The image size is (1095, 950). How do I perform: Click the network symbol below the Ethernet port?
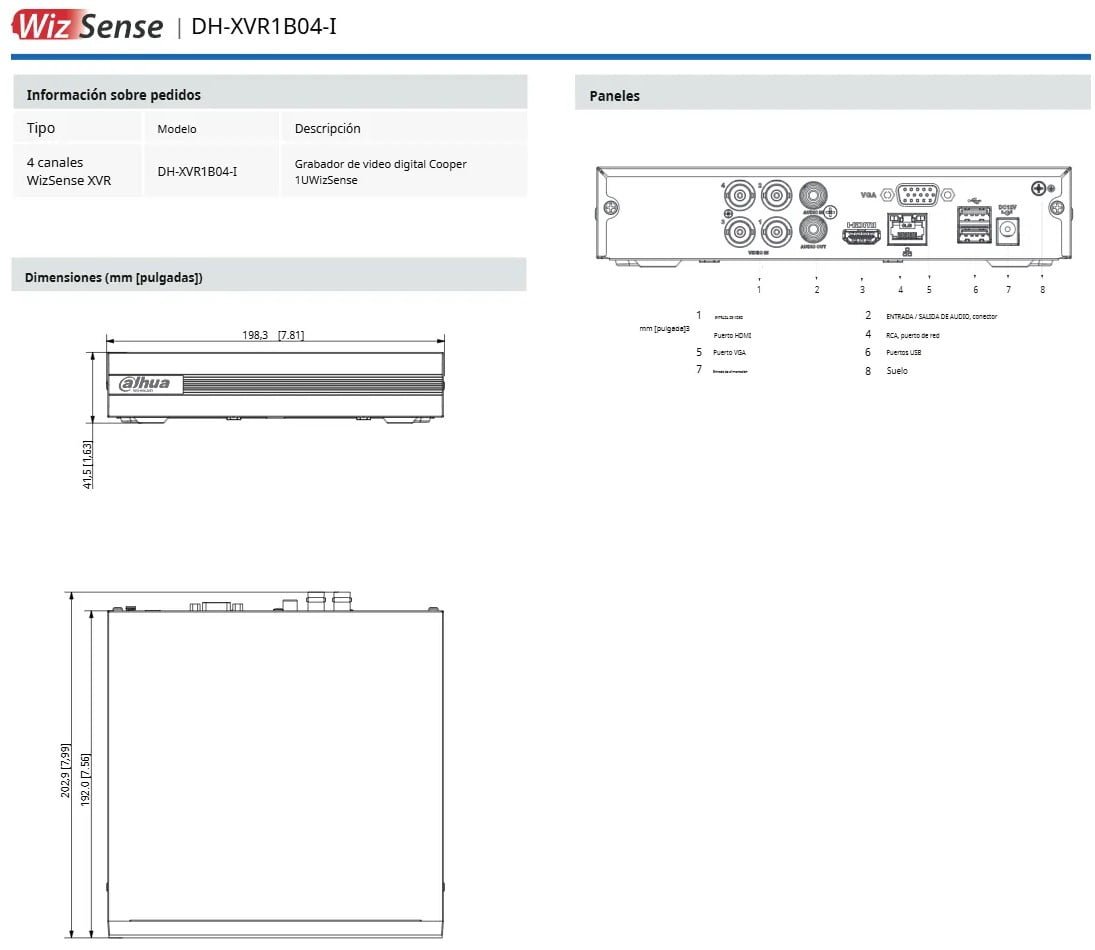(906, 252)
